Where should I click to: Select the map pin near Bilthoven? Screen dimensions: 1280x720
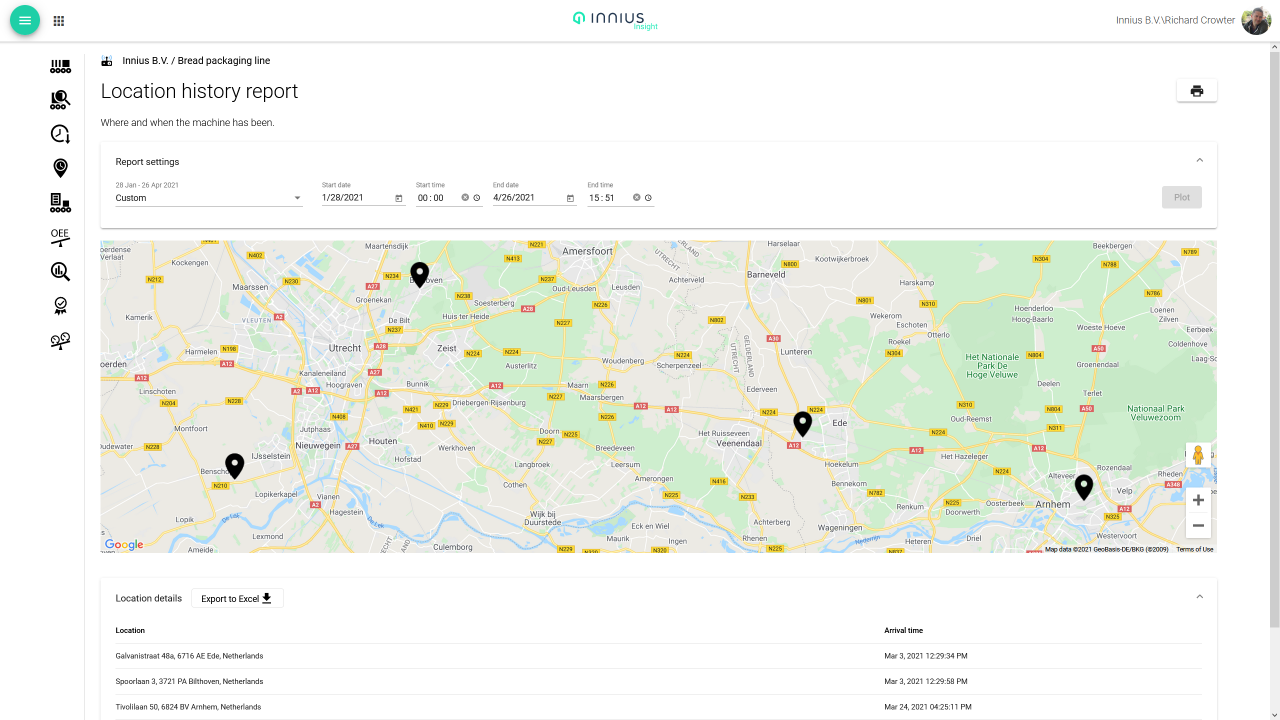tap(420, 275)
